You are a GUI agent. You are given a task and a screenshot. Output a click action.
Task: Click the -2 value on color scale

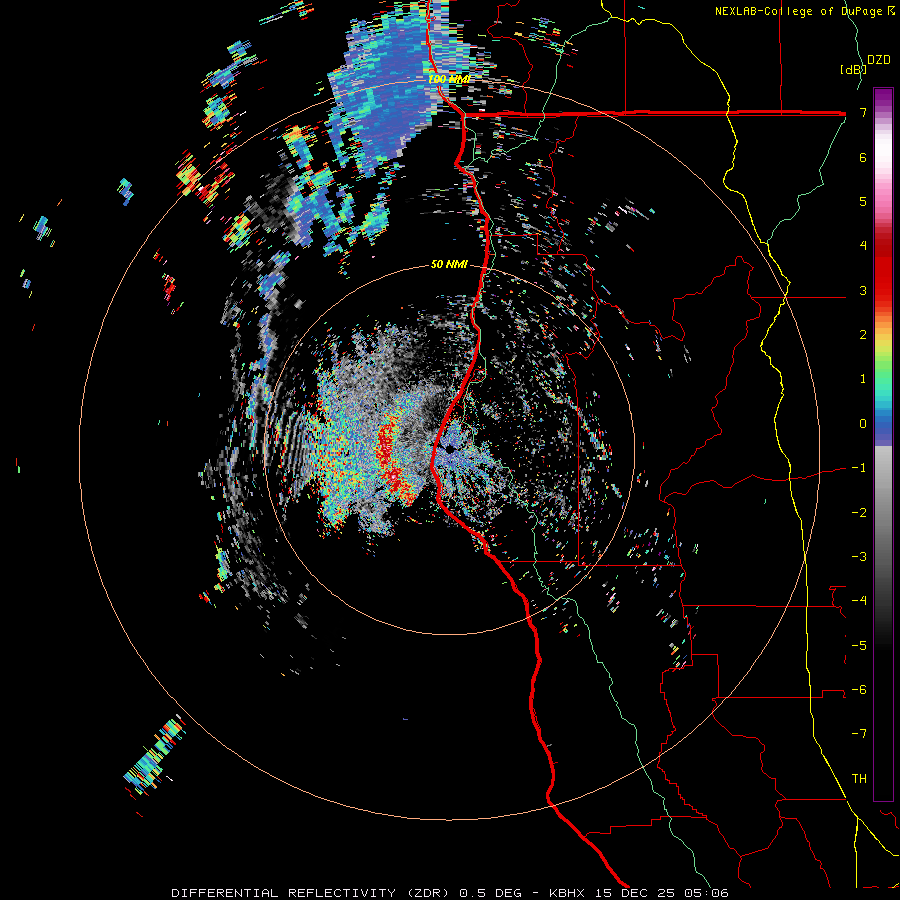859,513
